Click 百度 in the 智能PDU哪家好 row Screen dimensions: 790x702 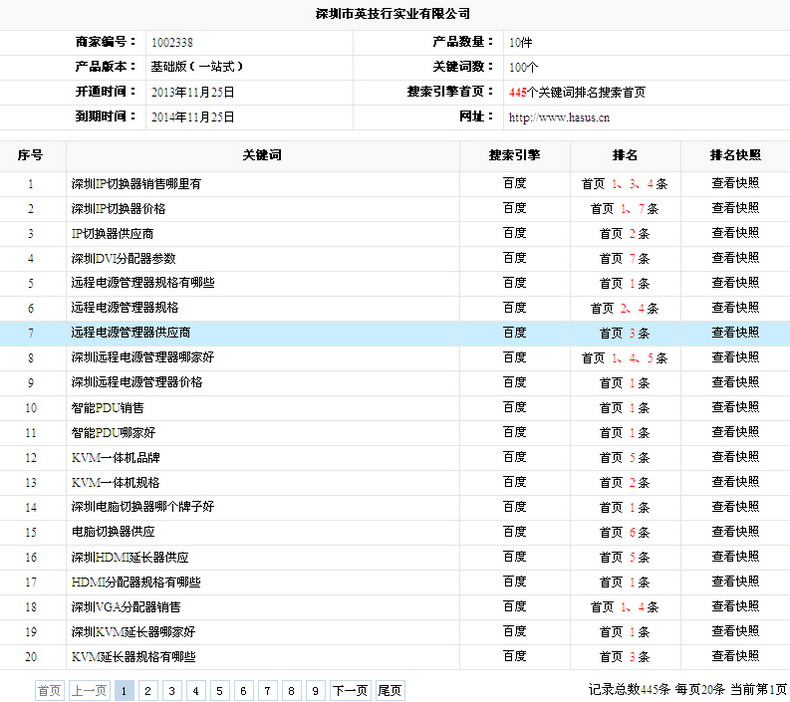[514, 432]
